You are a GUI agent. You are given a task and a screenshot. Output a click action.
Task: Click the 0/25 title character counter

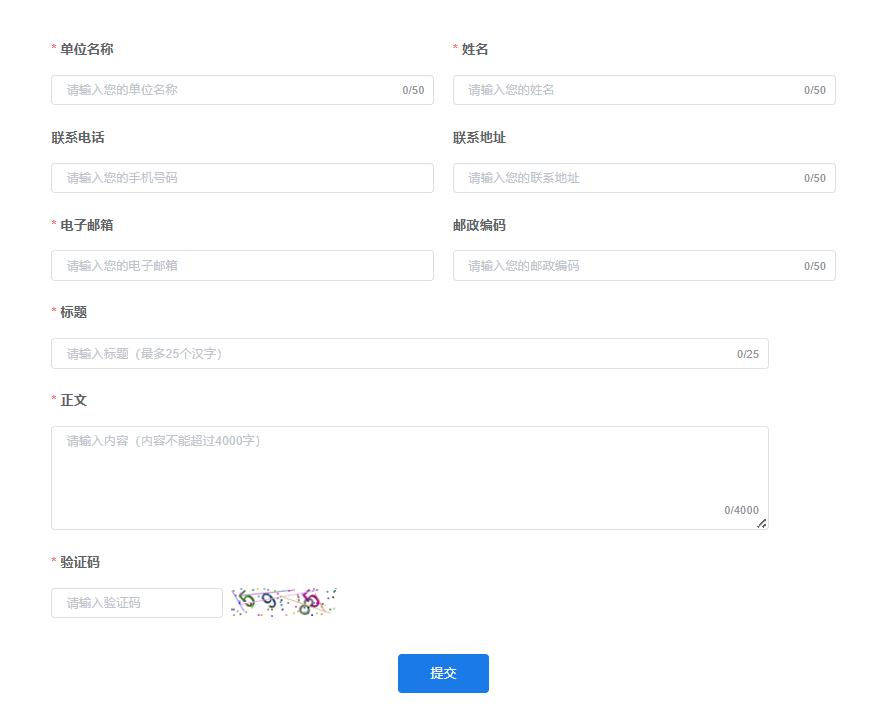[x=748, y=354]
